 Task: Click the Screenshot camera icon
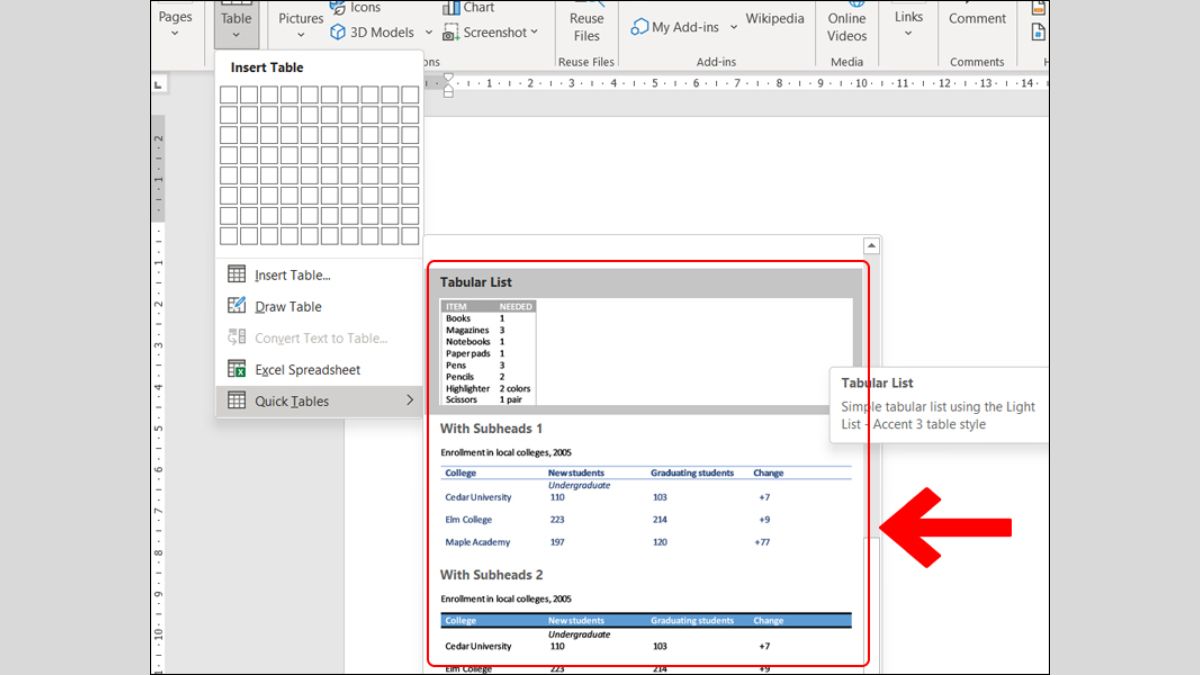click(451, 32)
